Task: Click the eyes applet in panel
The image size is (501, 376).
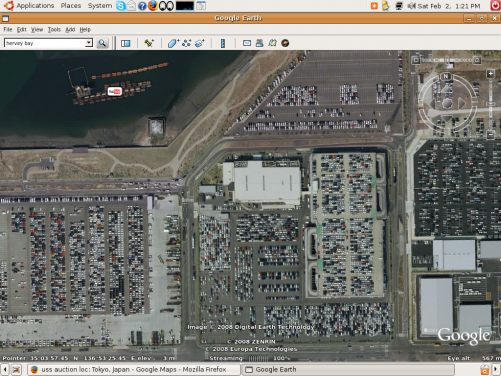Action: click(166, 6)
